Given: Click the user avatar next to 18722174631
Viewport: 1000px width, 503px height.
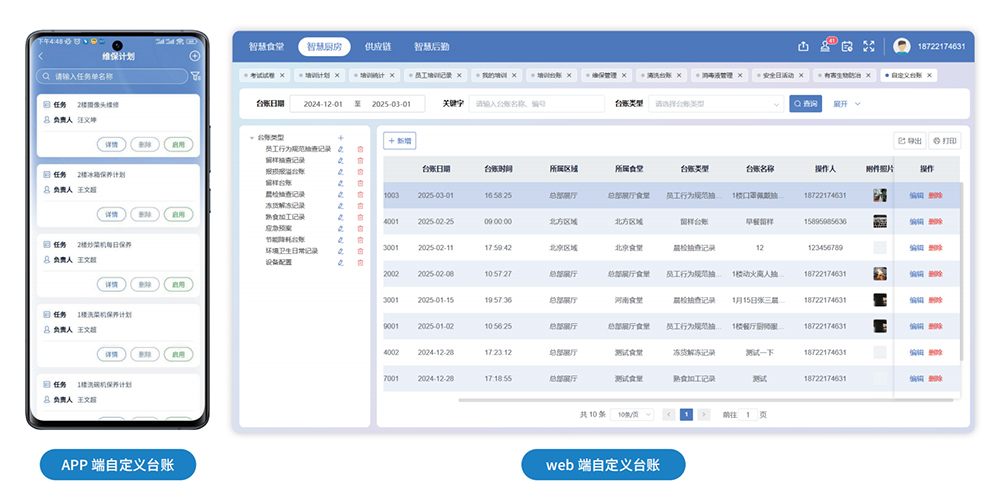Looking at the screenshot, I should click(902, 46).
